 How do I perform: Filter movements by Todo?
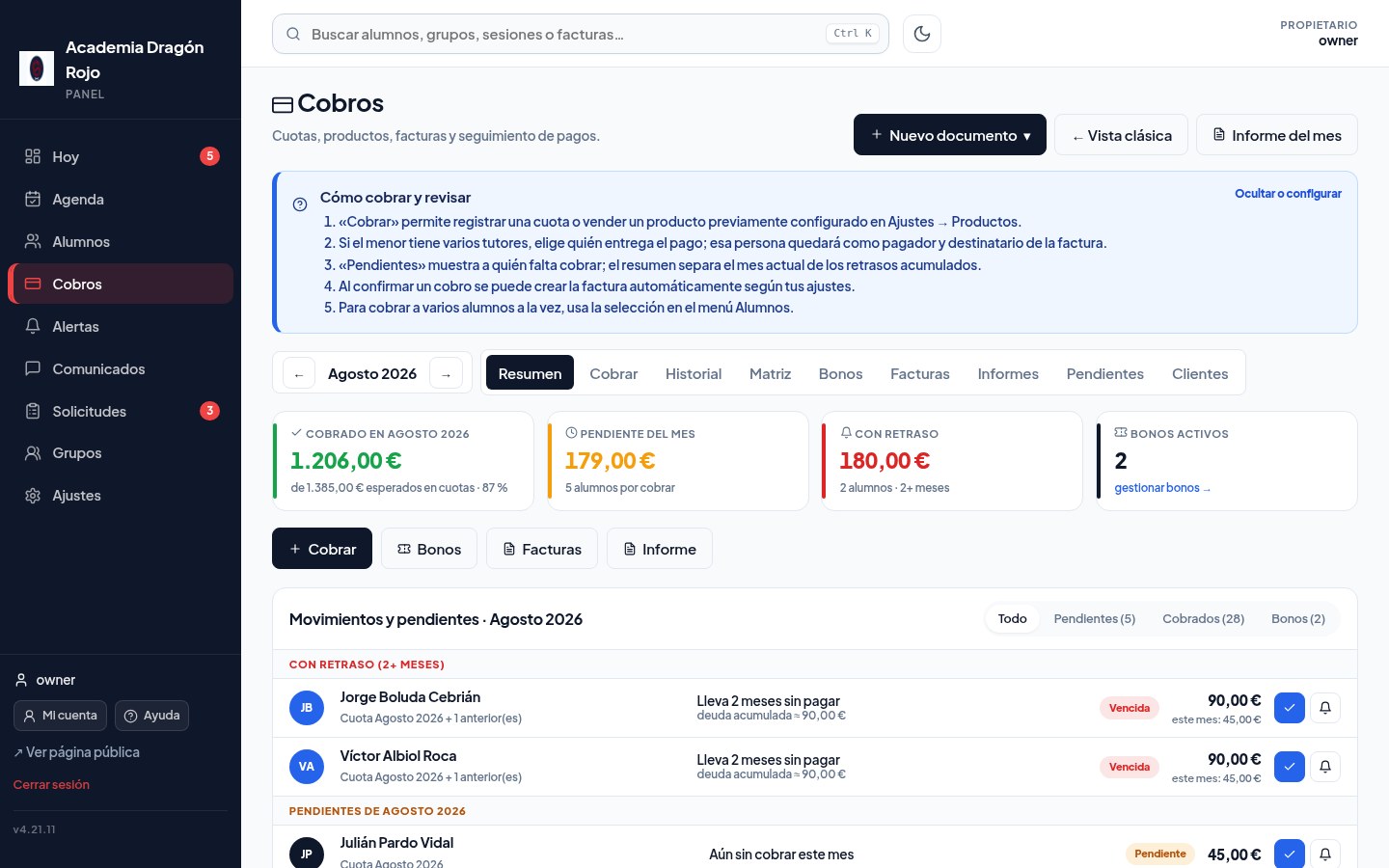click(x=1013, y=618)
